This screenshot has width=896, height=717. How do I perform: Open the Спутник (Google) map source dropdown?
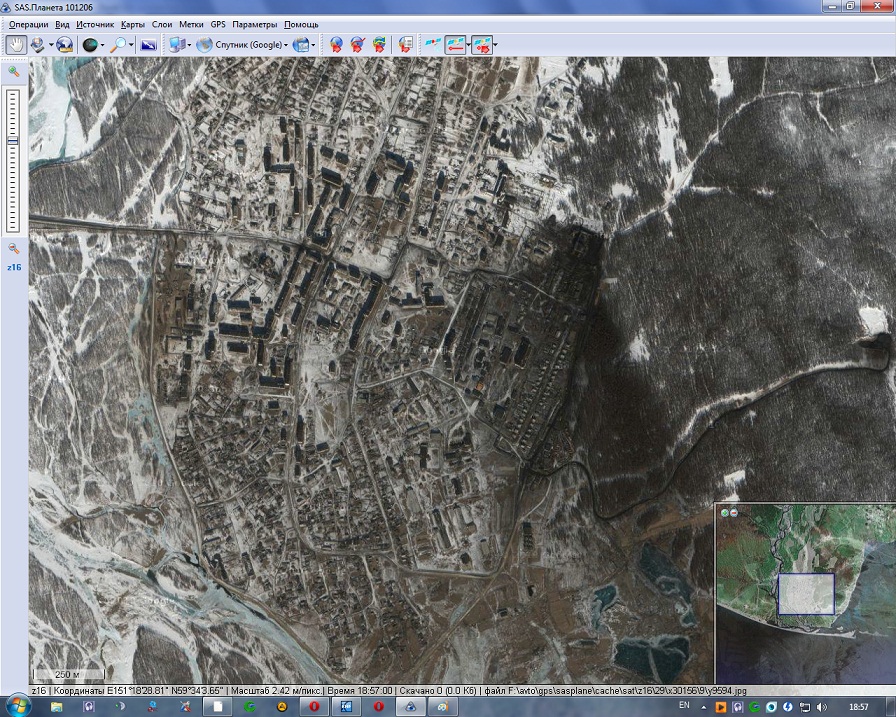[x=243, y=44]
